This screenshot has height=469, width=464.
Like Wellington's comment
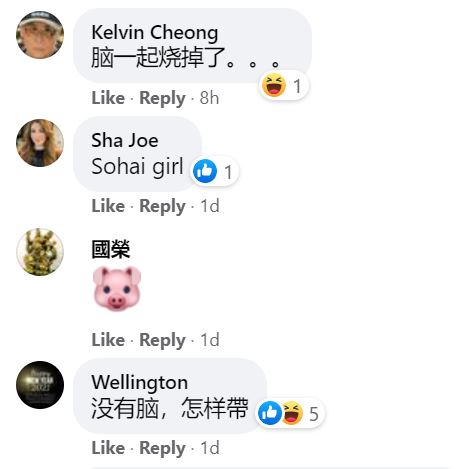tap(108, 448)
